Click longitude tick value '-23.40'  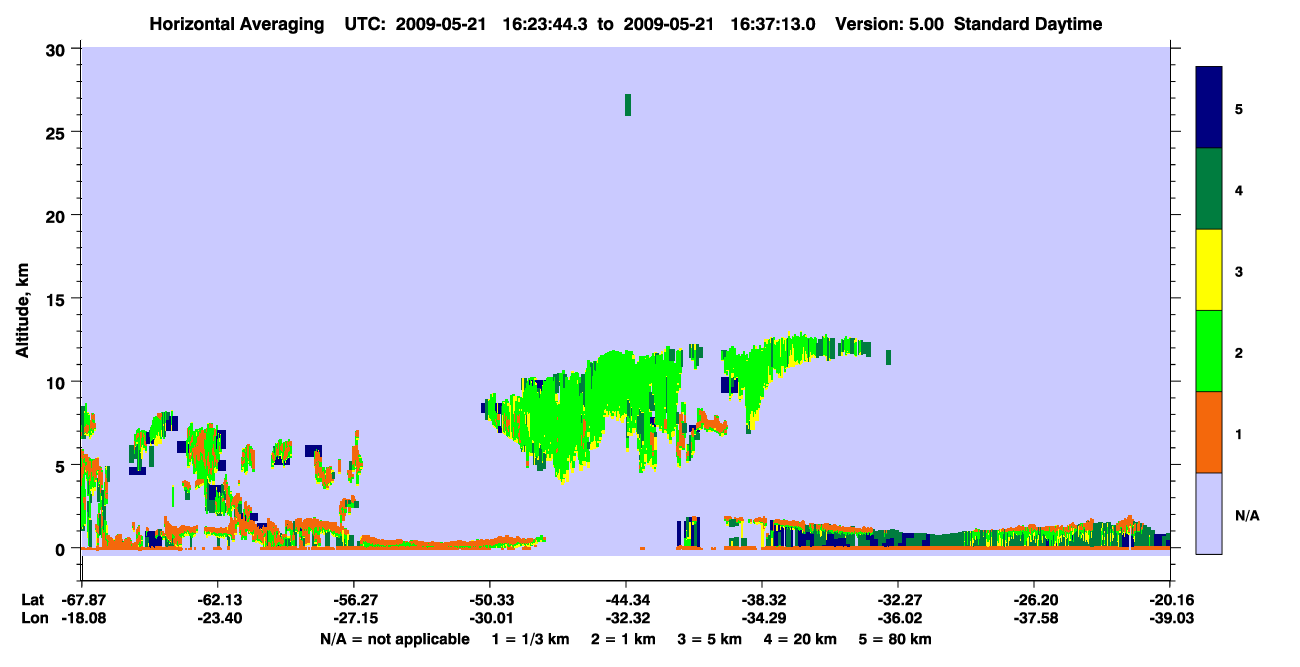(x=218, y=619)
